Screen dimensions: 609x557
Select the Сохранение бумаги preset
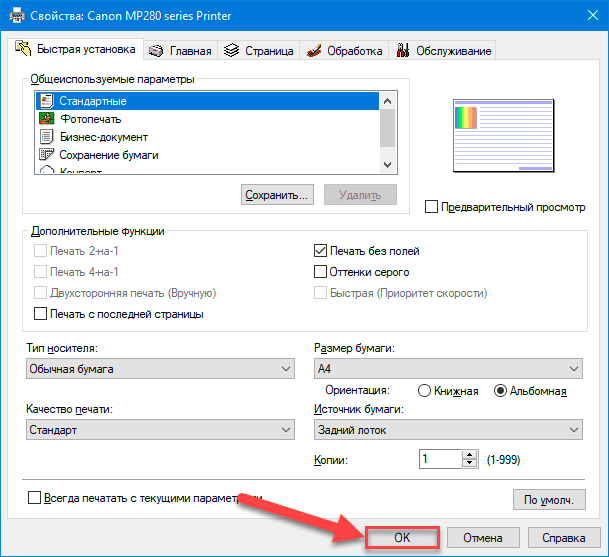(207, 155)
